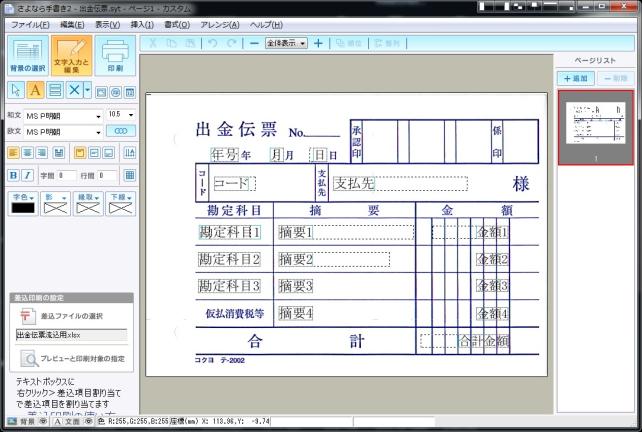Open the 全体表示 zoom level dropdown
Image resolution: width=642 pixels, height=432 pixels.
pos(286,43)
